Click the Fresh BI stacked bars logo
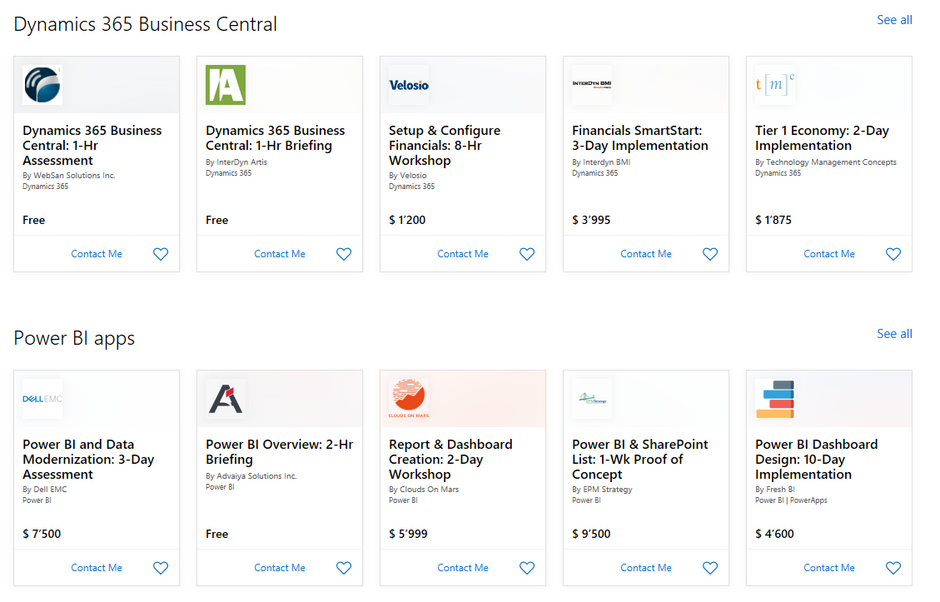The image size is (940, 602). (775, 399)
